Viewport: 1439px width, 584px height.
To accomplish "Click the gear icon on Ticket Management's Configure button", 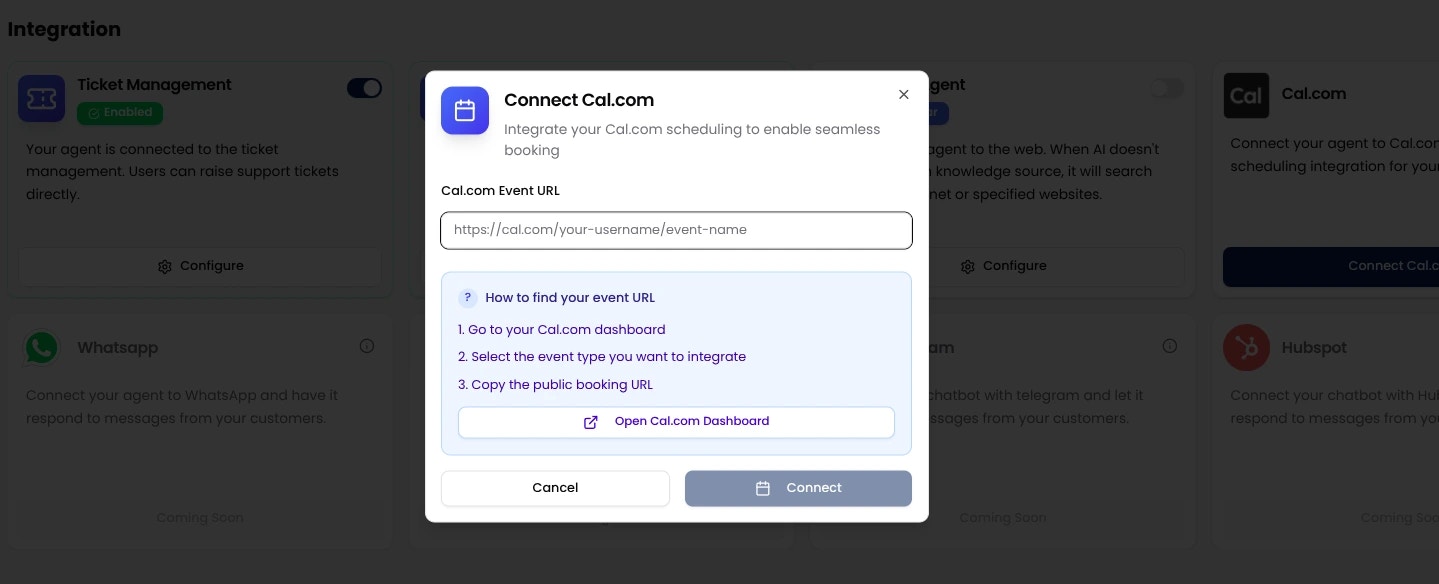I will click(165, 267).
